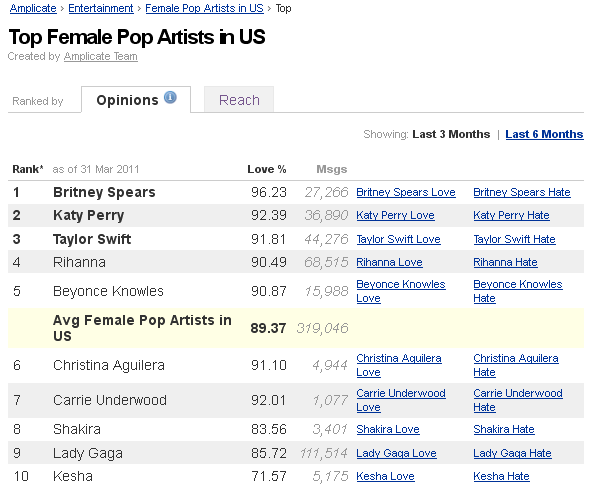Click Christina Aguilera Love link
Image resolution: width=594 pixels, height=491 pixels.
399,365
